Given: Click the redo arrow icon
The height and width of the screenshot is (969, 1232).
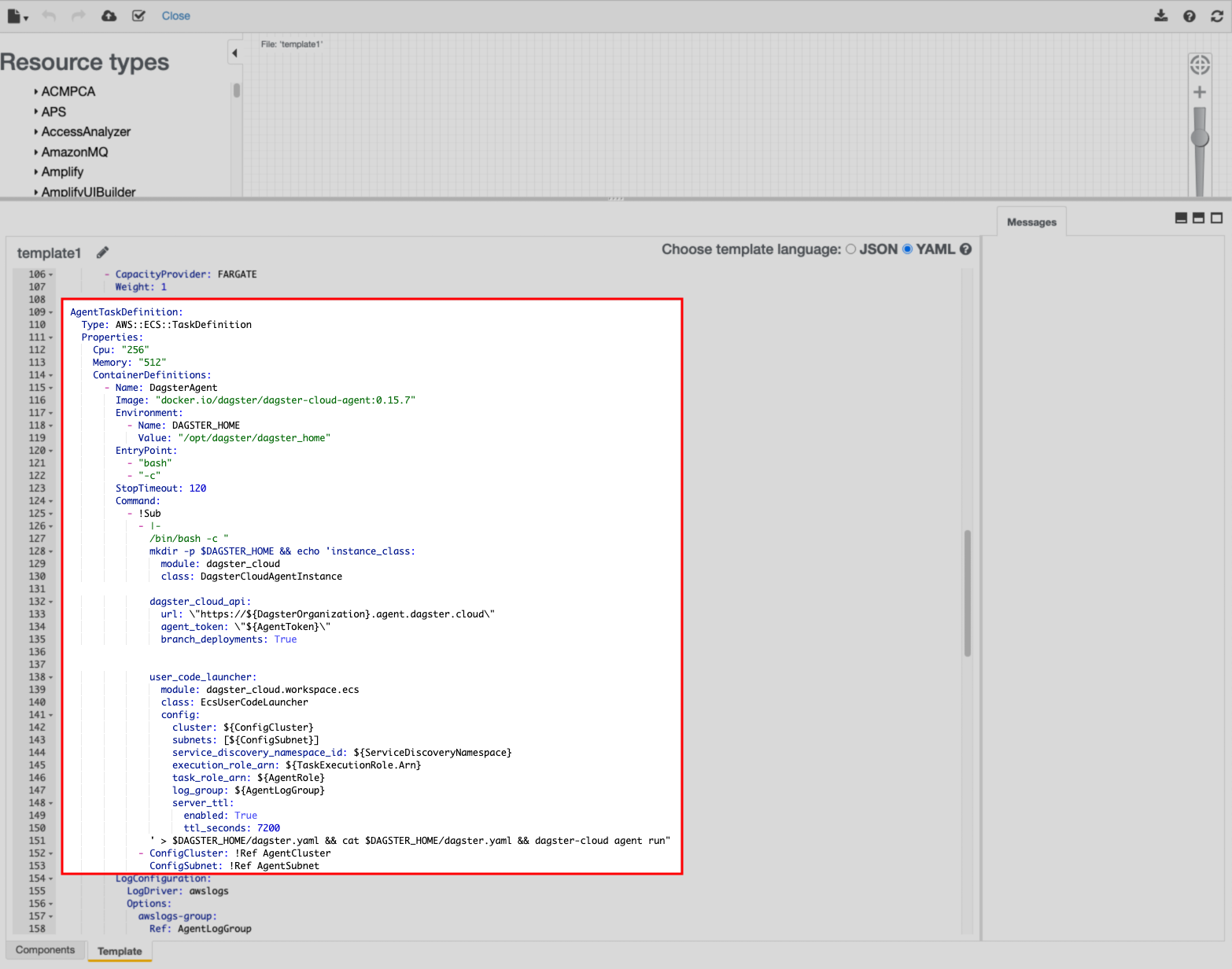Looking at the screenshot, I should pos(78,15).
